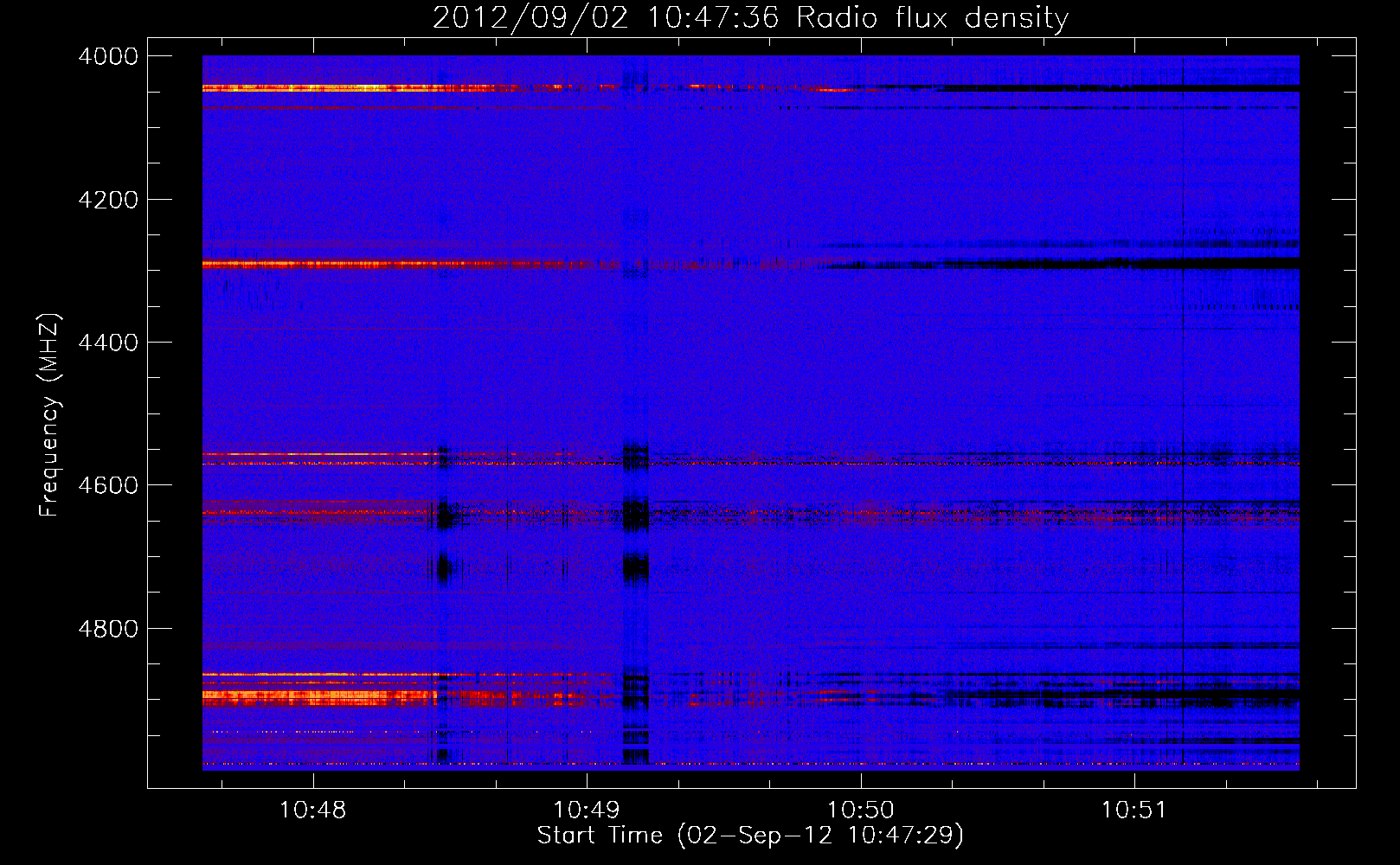Click the 4200 frequency axis label
The width and height of the screenshot is (1400, 865).
pos(108,200)
